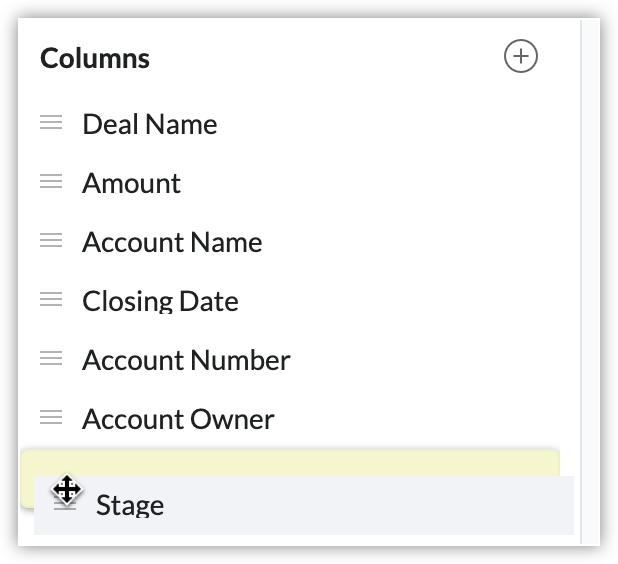Click the vertical panel divider on the right

point(581,280)
